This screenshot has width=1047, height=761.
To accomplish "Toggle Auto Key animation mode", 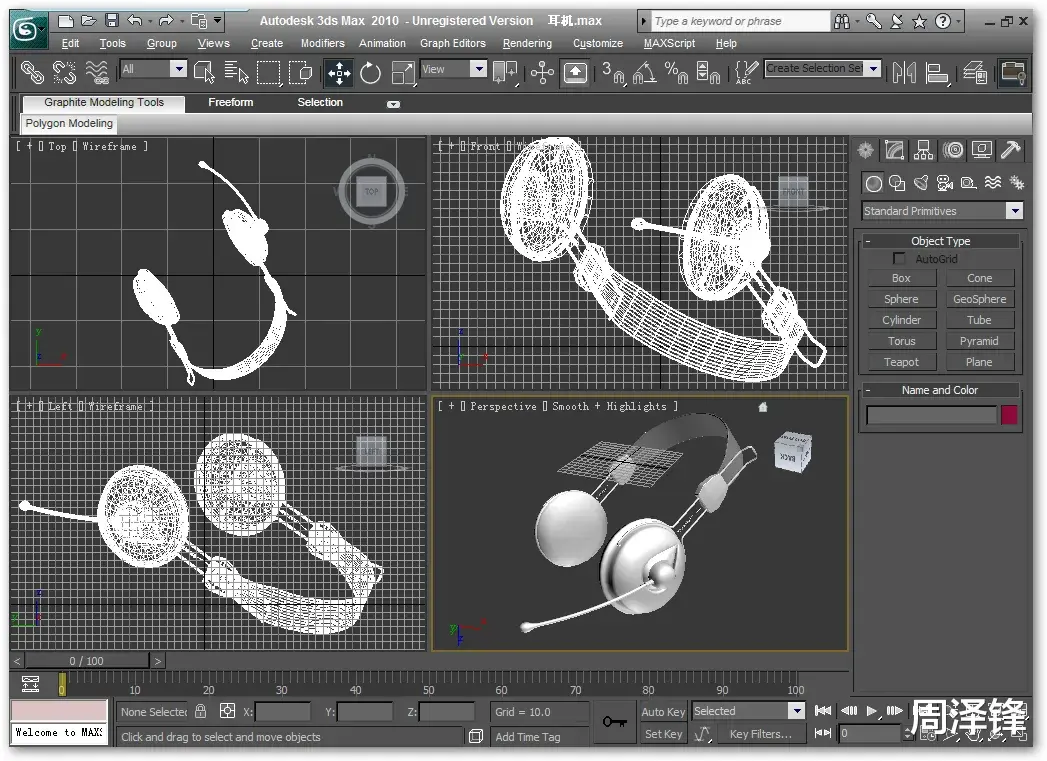I will click(663, 712).
